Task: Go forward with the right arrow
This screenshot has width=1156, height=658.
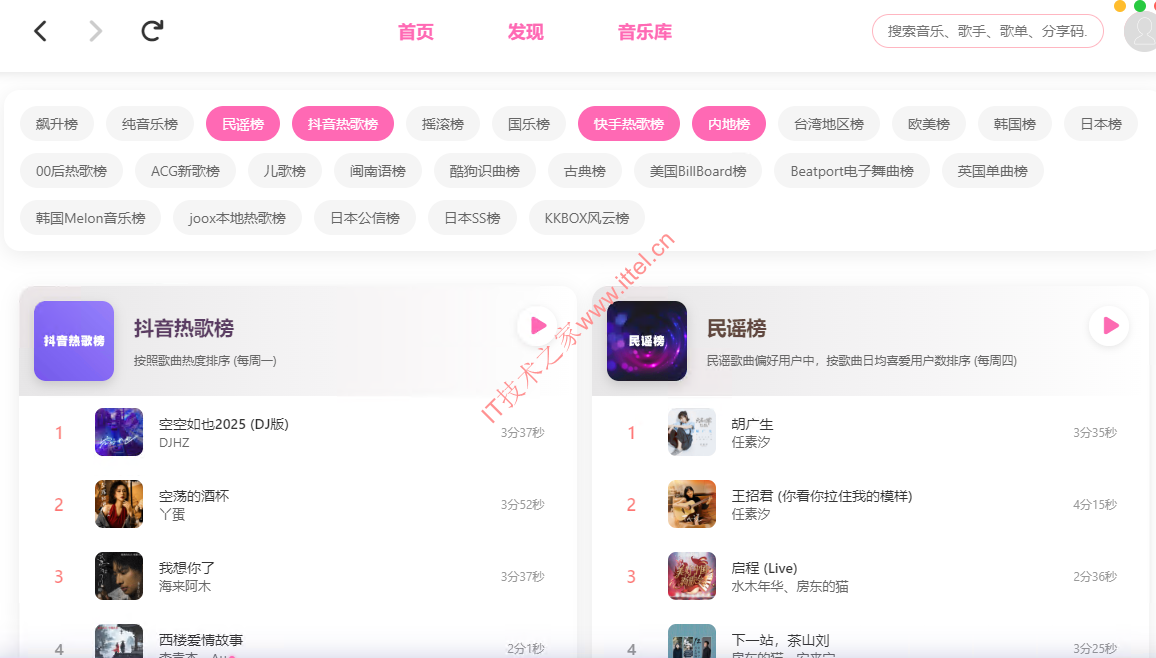Action: coord(95,31)
